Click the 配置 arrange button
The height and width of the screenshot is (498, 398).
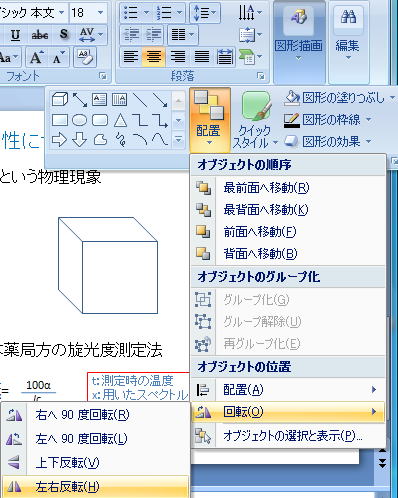coord(209,120)
